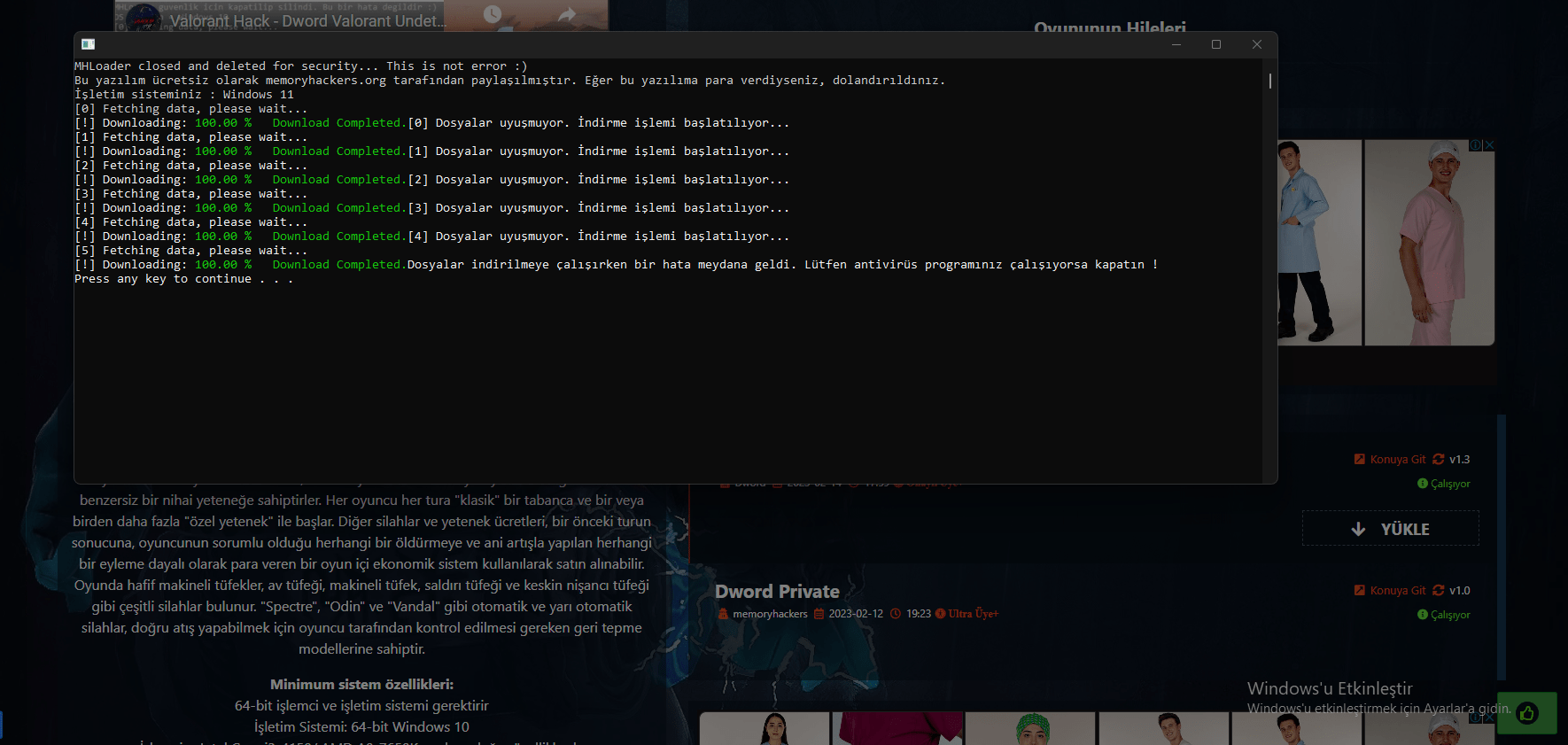Click the user icon before memoryhackers
Image resolution: width=1568 pixels, height=745 pixels.
(x=723, y=614)
